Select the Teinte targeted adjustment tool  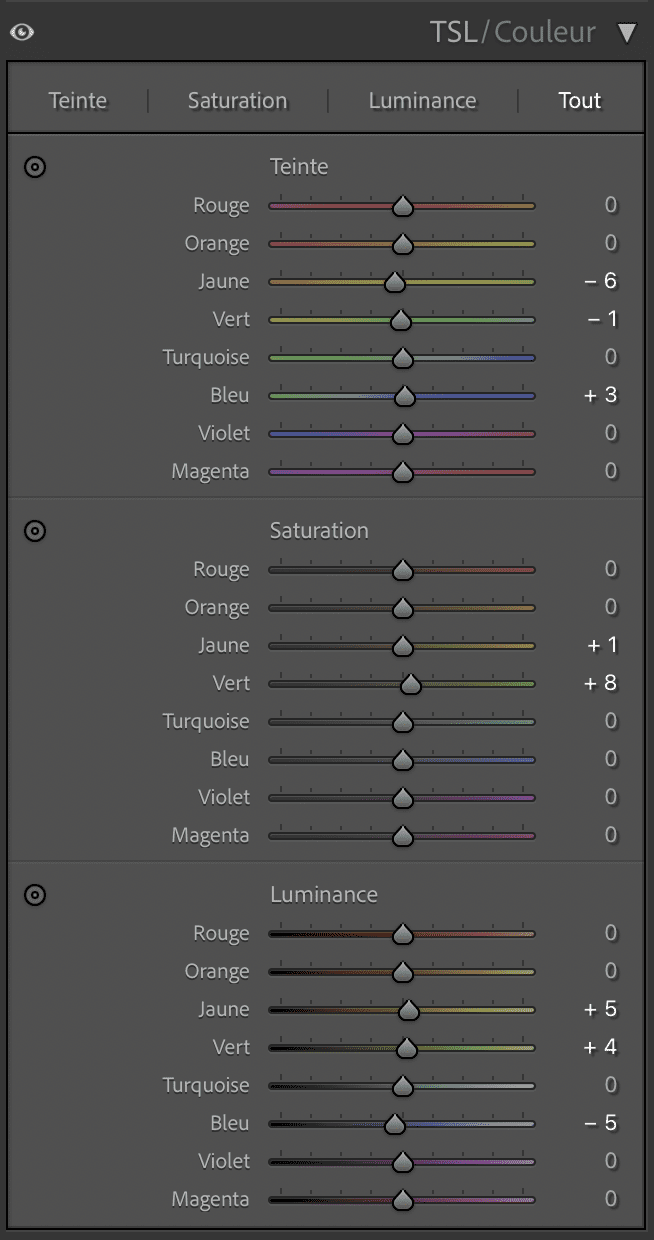pyautogui.click(x=35, y=167)
